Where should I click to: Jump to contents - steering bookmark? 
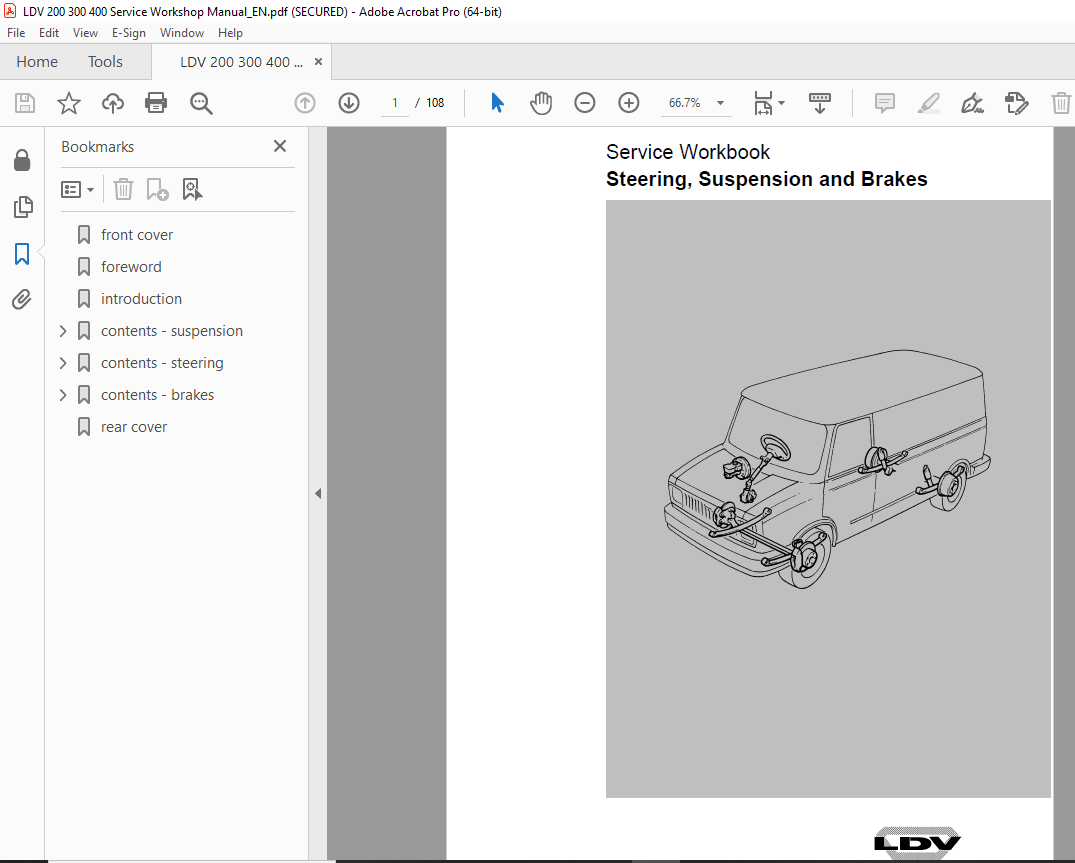[x=162, y=363]
